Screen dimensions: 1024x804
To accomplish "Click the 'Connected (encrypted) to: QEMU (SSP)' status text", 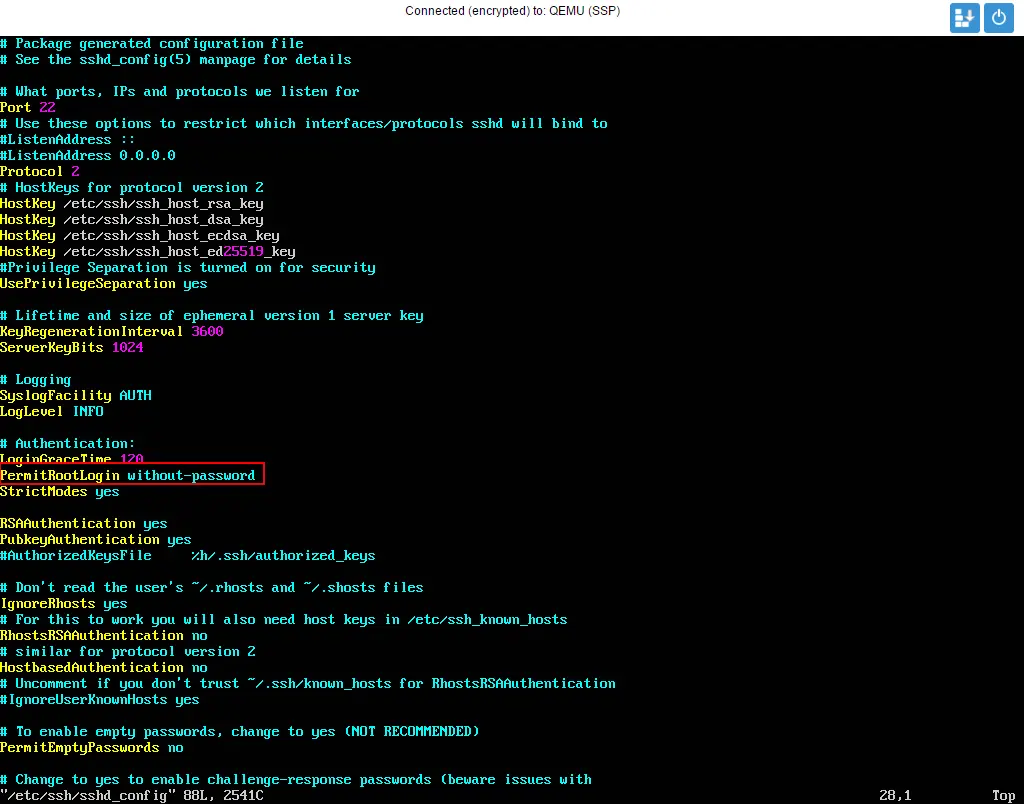I will tap(513, 11).
